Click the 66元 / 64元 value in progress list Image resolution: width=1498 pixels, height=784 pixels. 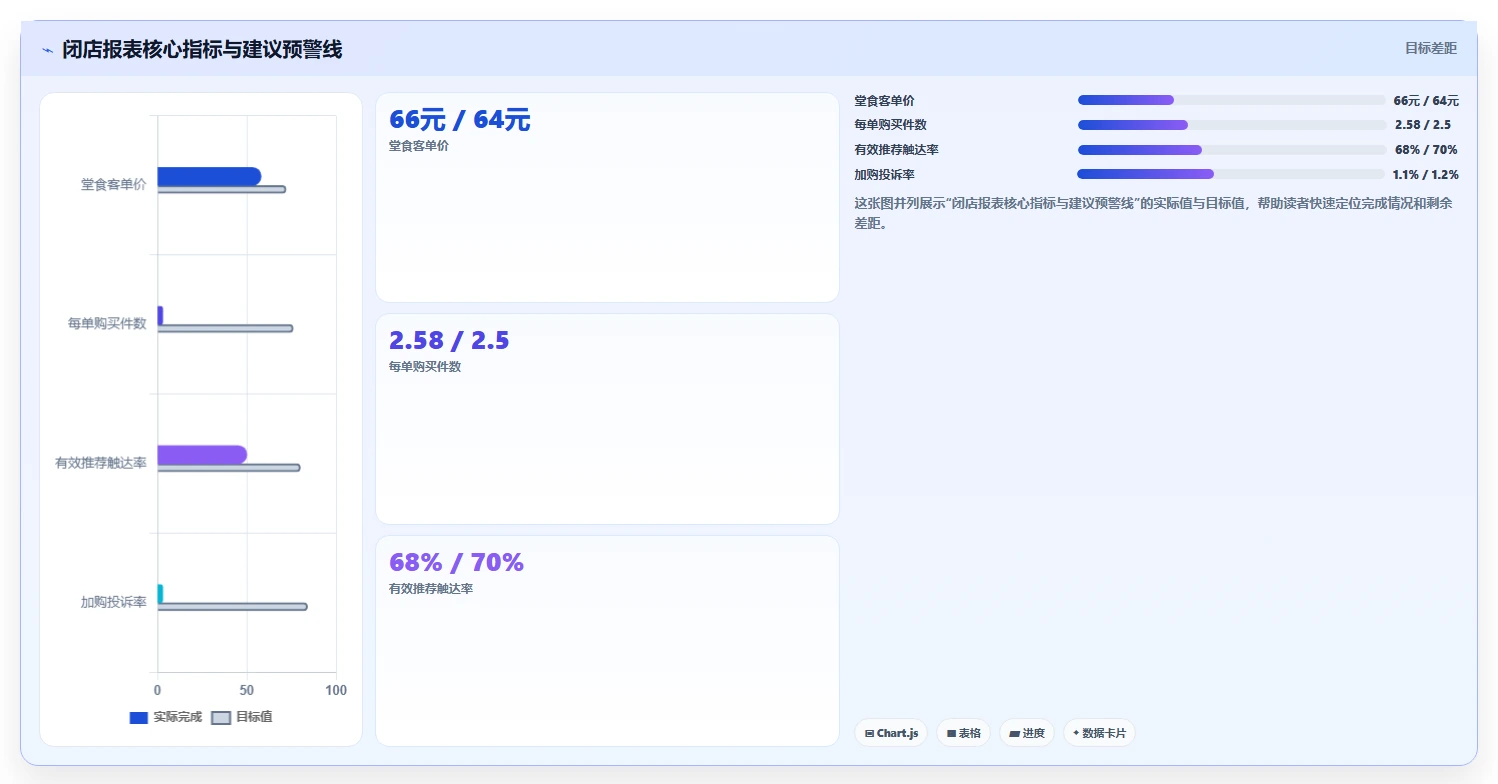[x=1426, y=100]
